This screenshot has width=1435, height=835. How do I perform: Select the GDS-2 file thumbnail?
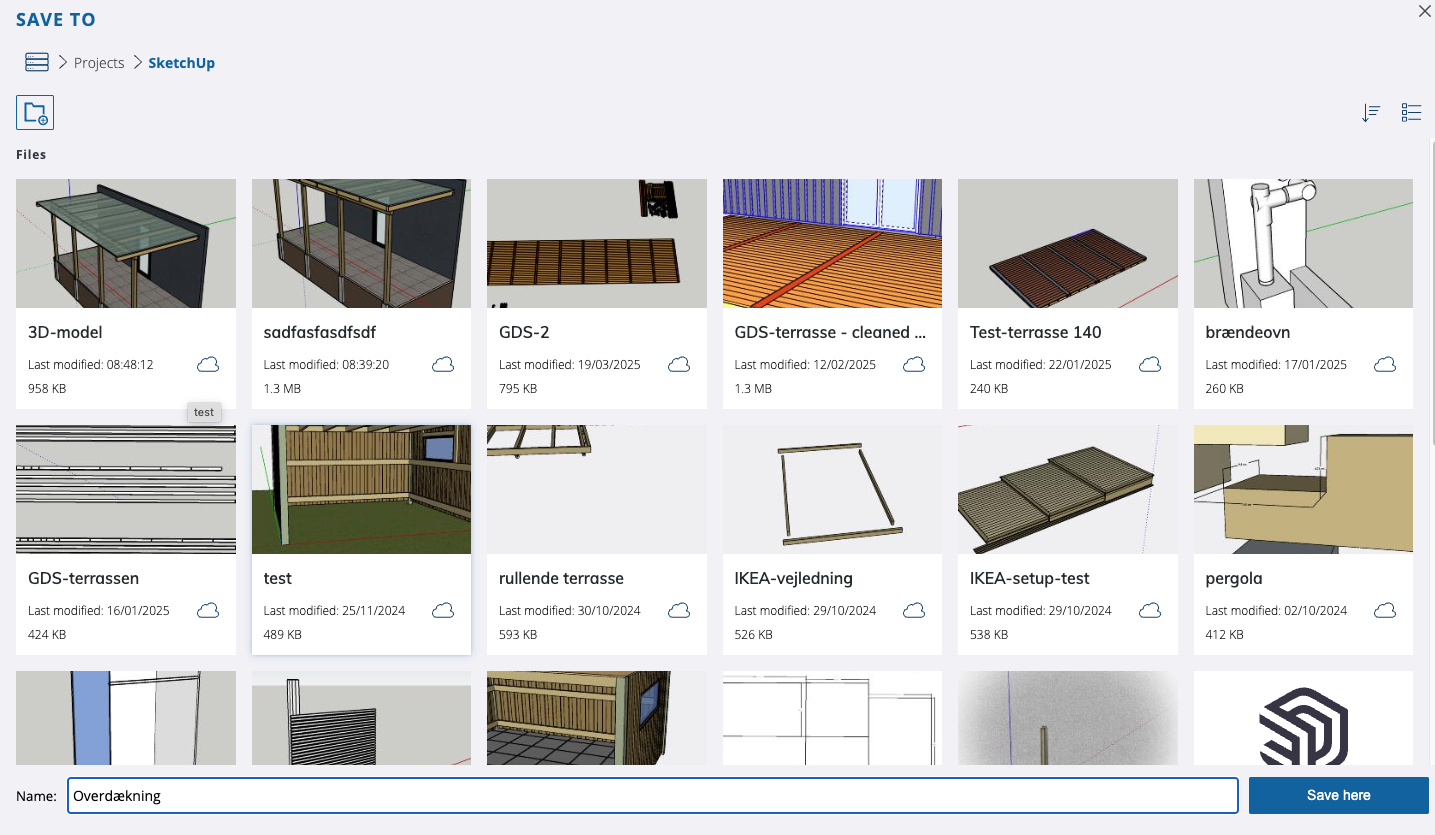click(597, 244)
